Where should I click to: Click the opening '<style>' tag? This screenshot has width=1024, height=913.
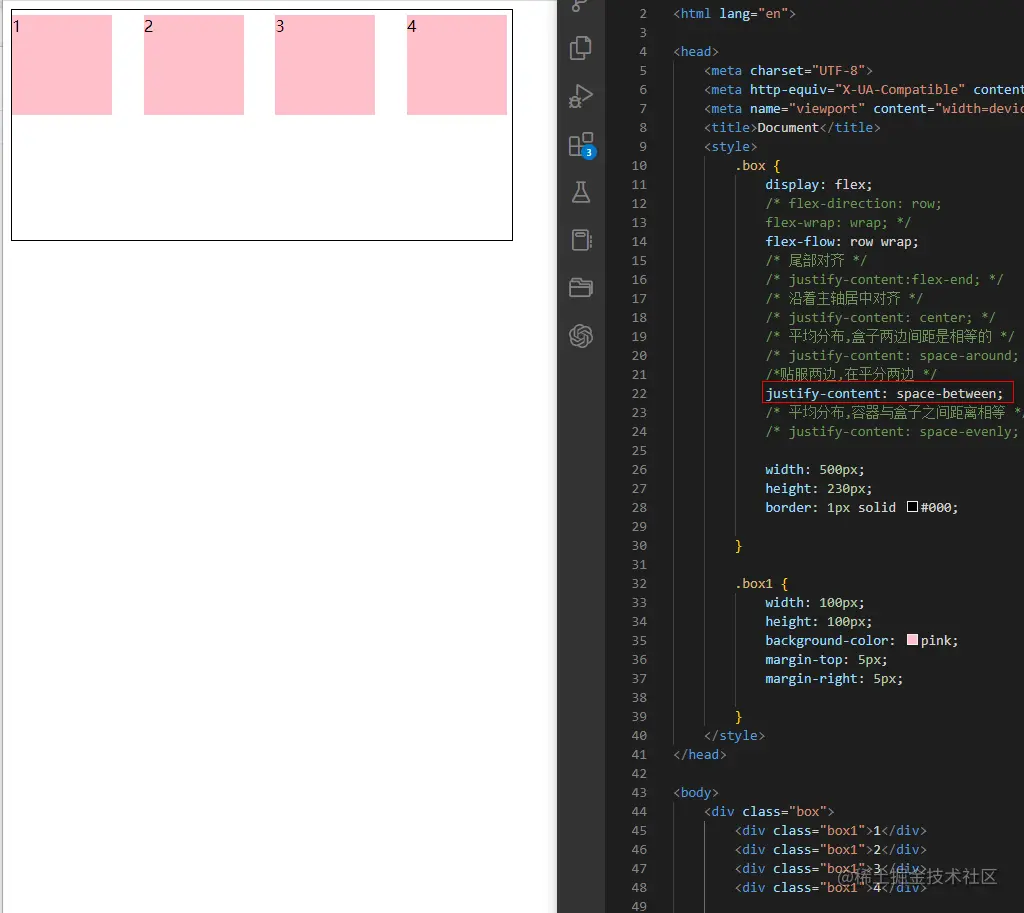click(731, 146)
